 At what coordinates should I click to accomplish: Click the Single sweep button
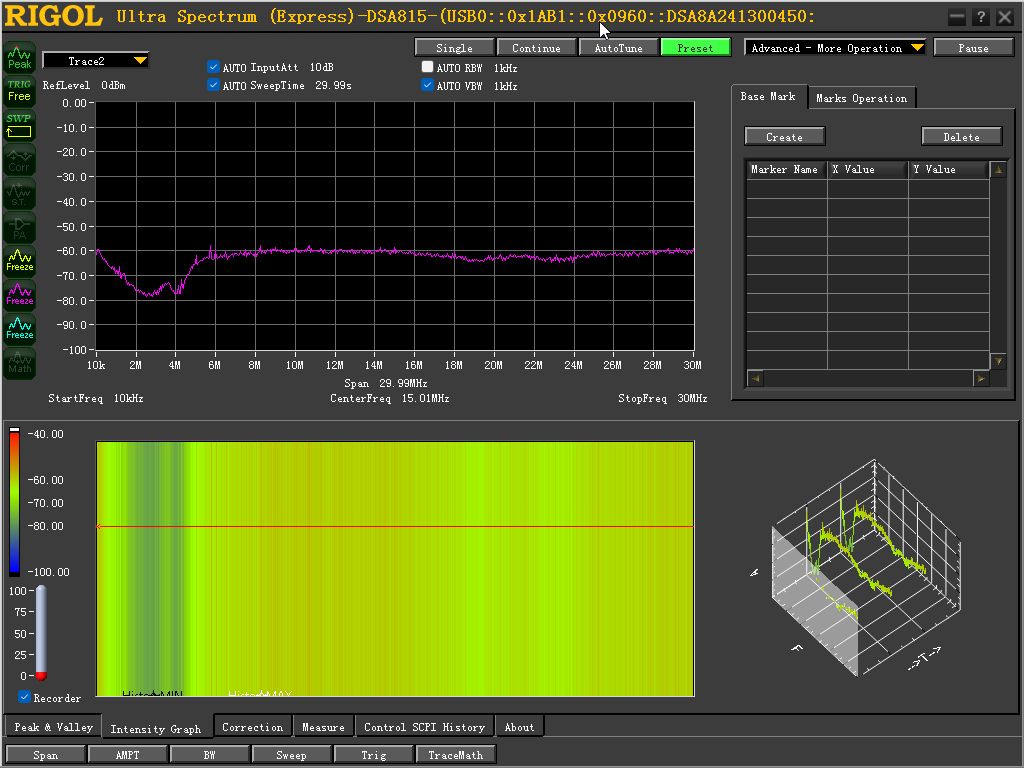point(455,48)
